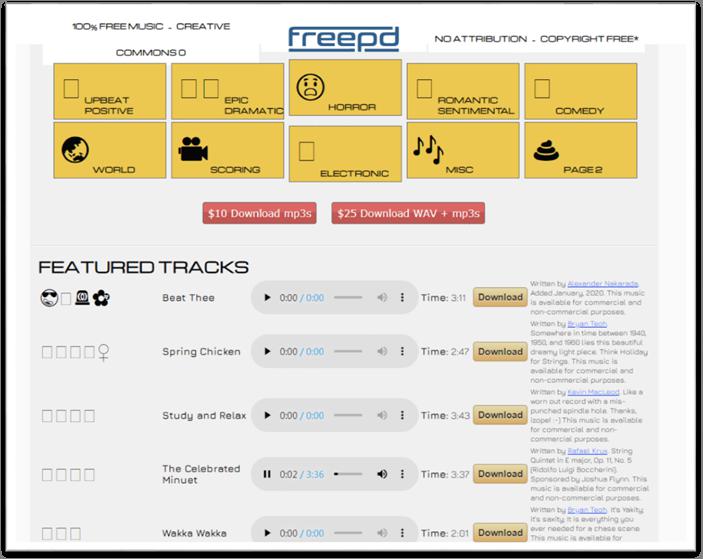Play the Study and Relax track
Image resolution: width=703 pixels, height=559 pixels.
pos(267,415)
